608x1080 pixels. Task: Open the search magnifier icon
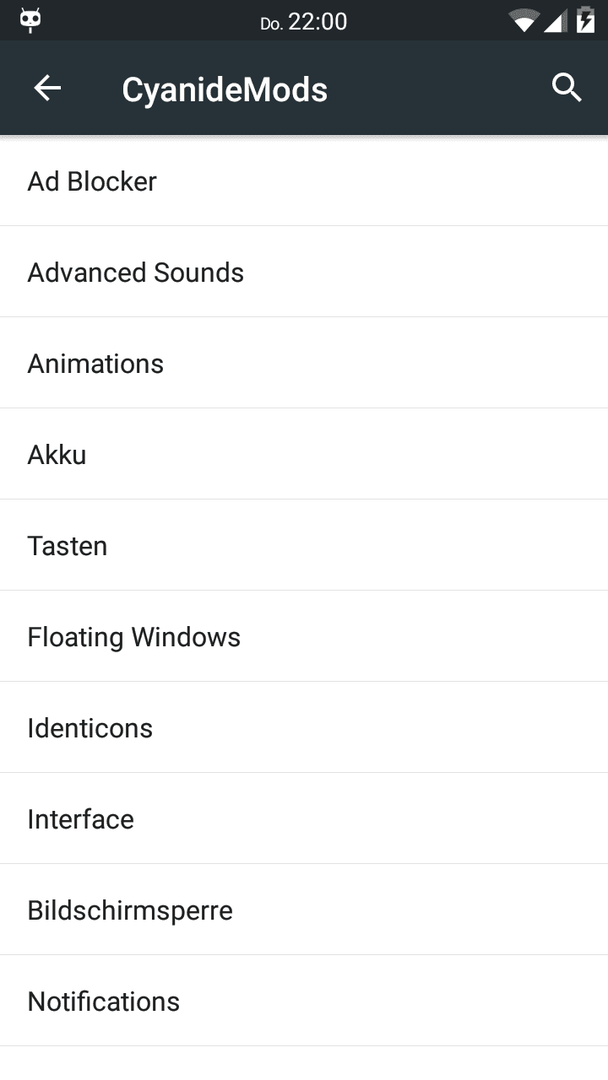[x=567, y=88]
